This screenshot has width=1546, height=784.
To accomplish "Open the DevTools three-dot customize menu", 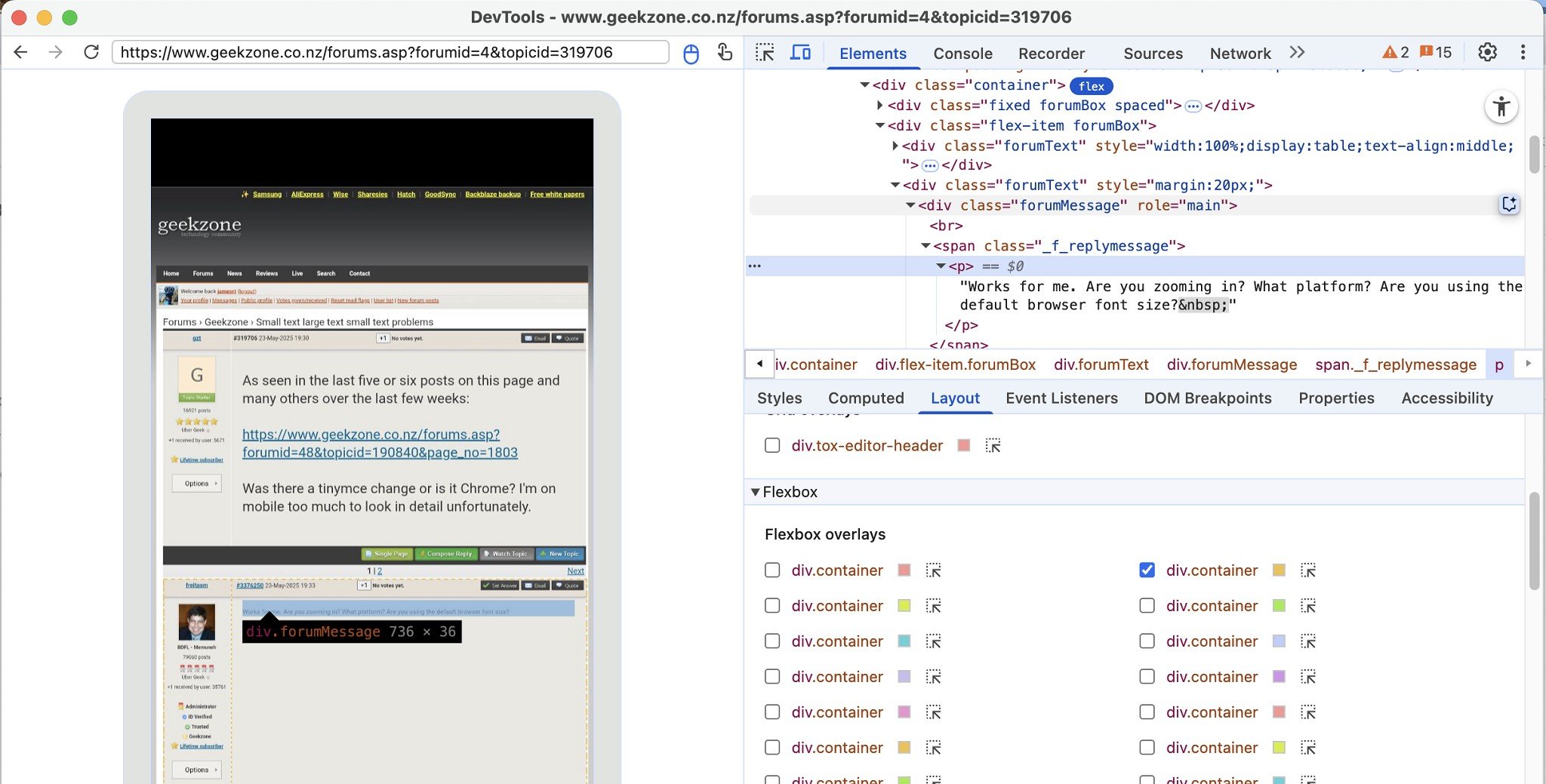I will [1523, 52].
